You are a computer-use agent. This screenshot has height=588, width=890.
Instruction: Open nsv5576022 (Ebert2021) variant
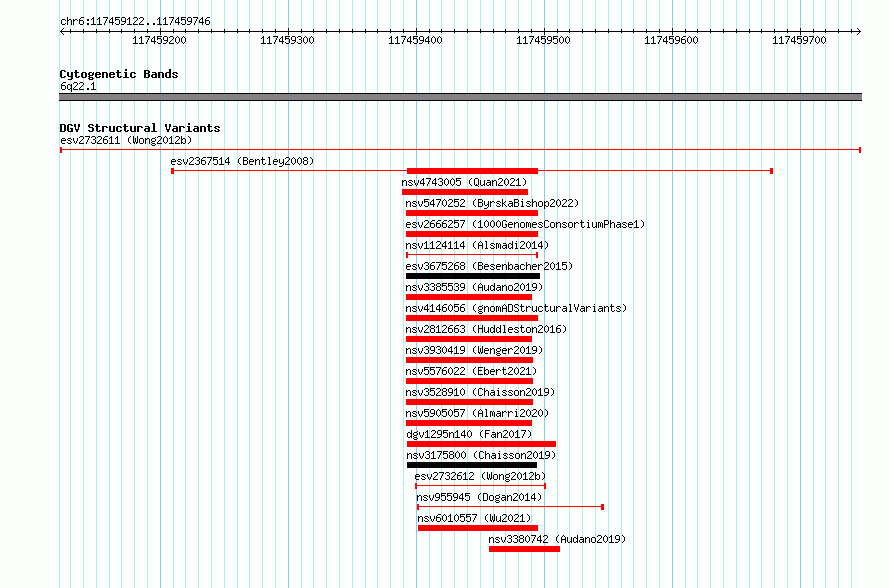(x=471, y=371)
